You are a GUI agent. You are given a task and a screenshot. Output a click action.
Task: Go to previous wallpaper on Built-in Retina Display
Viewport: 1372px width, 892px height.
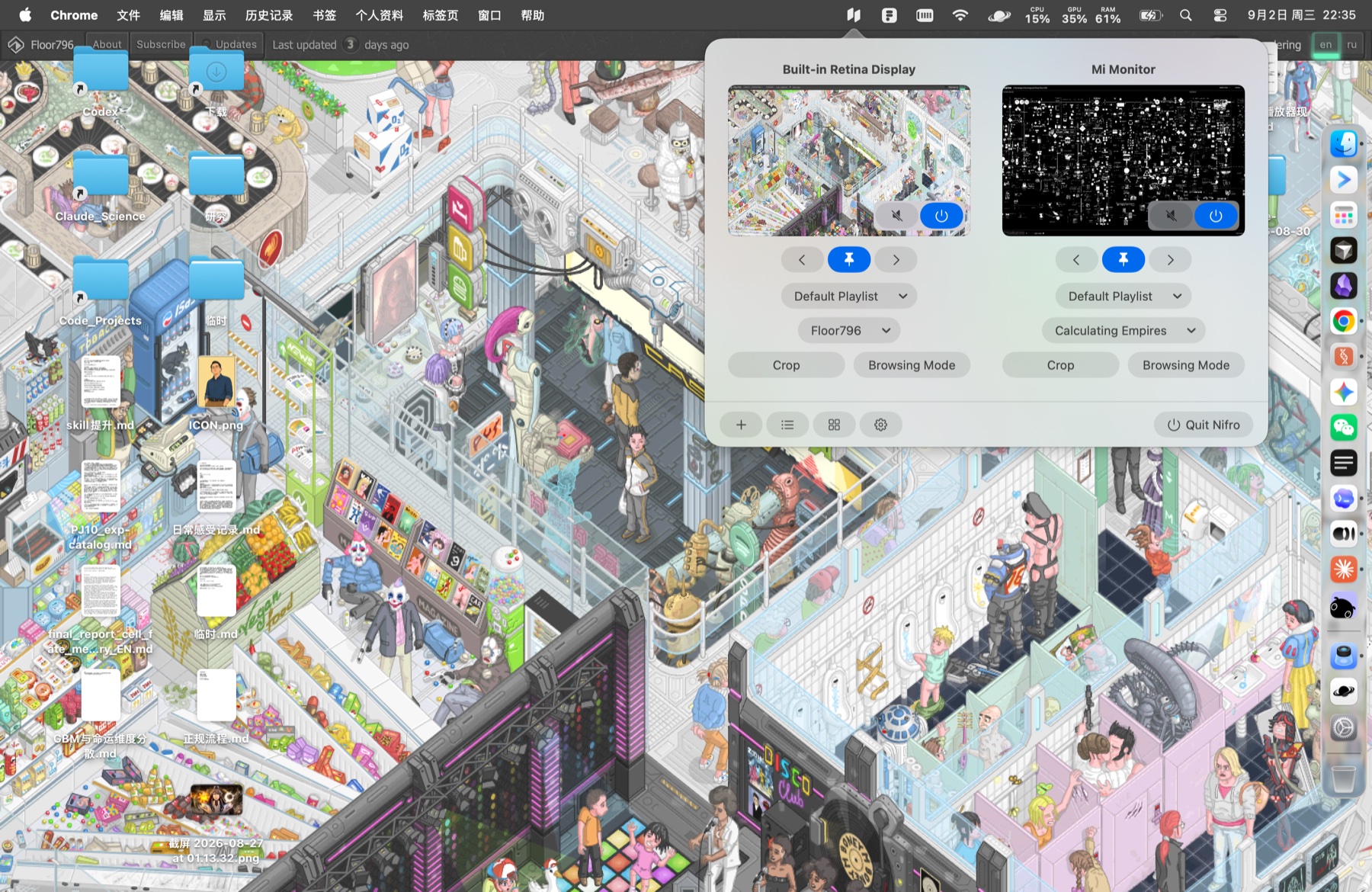(802, 260)
